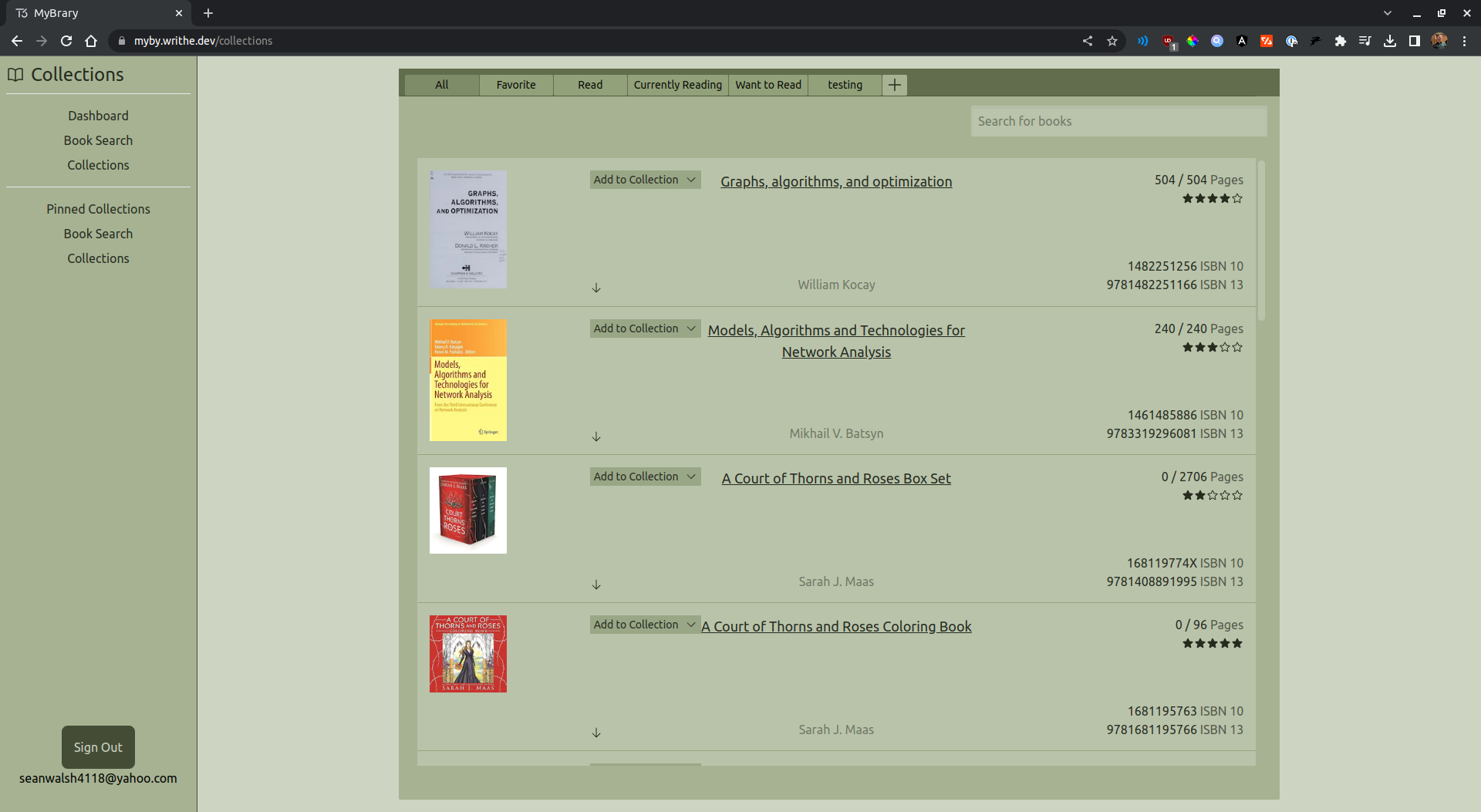Set star rating for Graphs, algorithms book

click(x=1213, y=199)
